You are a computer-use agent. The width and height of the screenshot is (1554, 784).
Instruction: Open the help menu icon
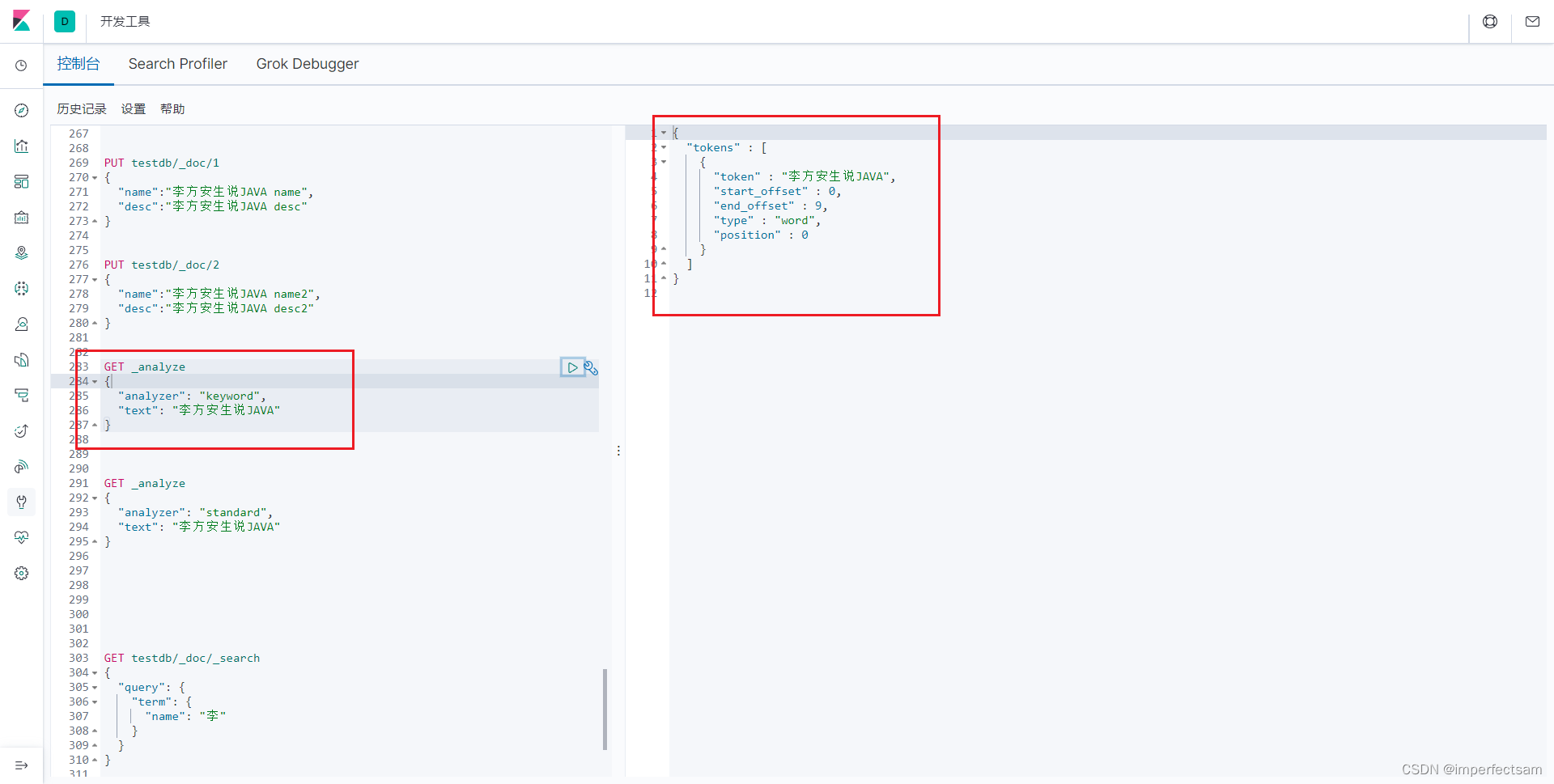coord(1490,22)
